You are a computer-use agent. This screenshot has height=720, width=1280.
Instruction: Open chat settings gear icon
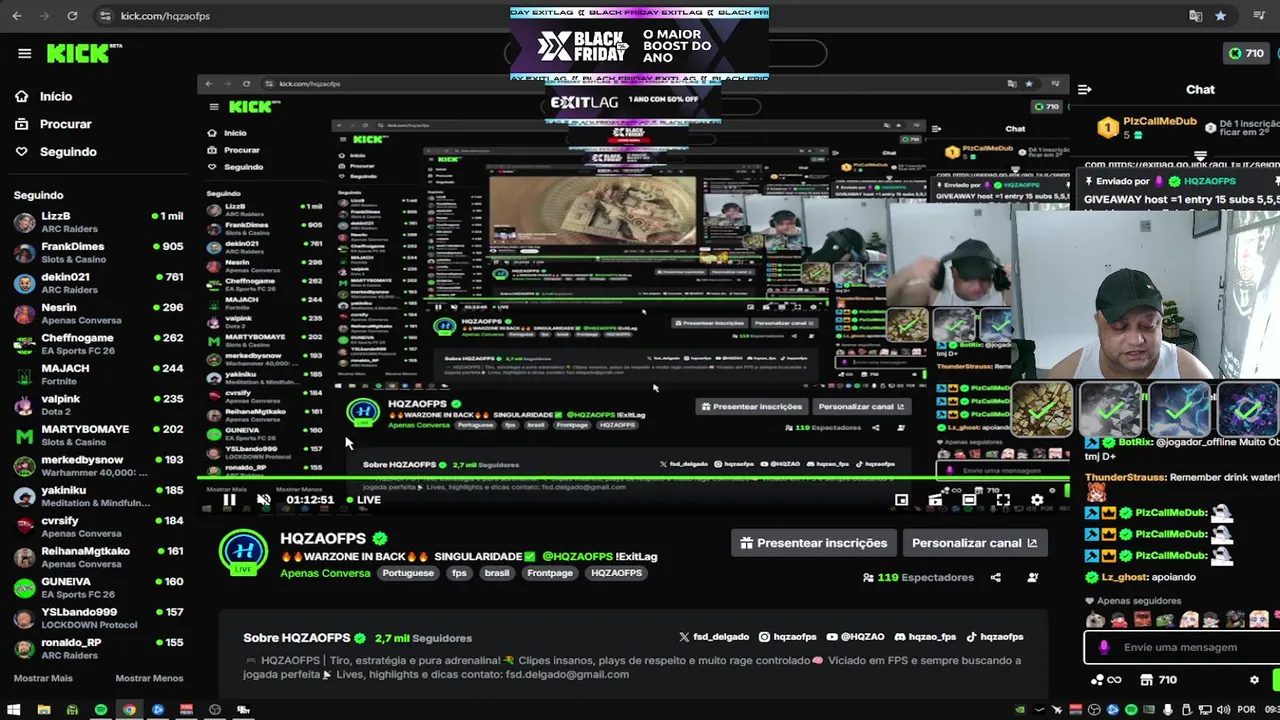(1254, 680)
